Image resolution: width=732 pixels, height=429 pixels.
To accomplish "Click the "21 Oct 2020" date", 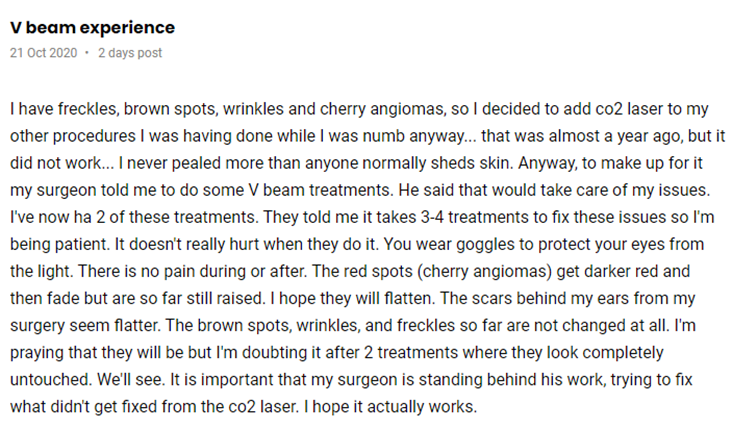I will click(43, 53).
